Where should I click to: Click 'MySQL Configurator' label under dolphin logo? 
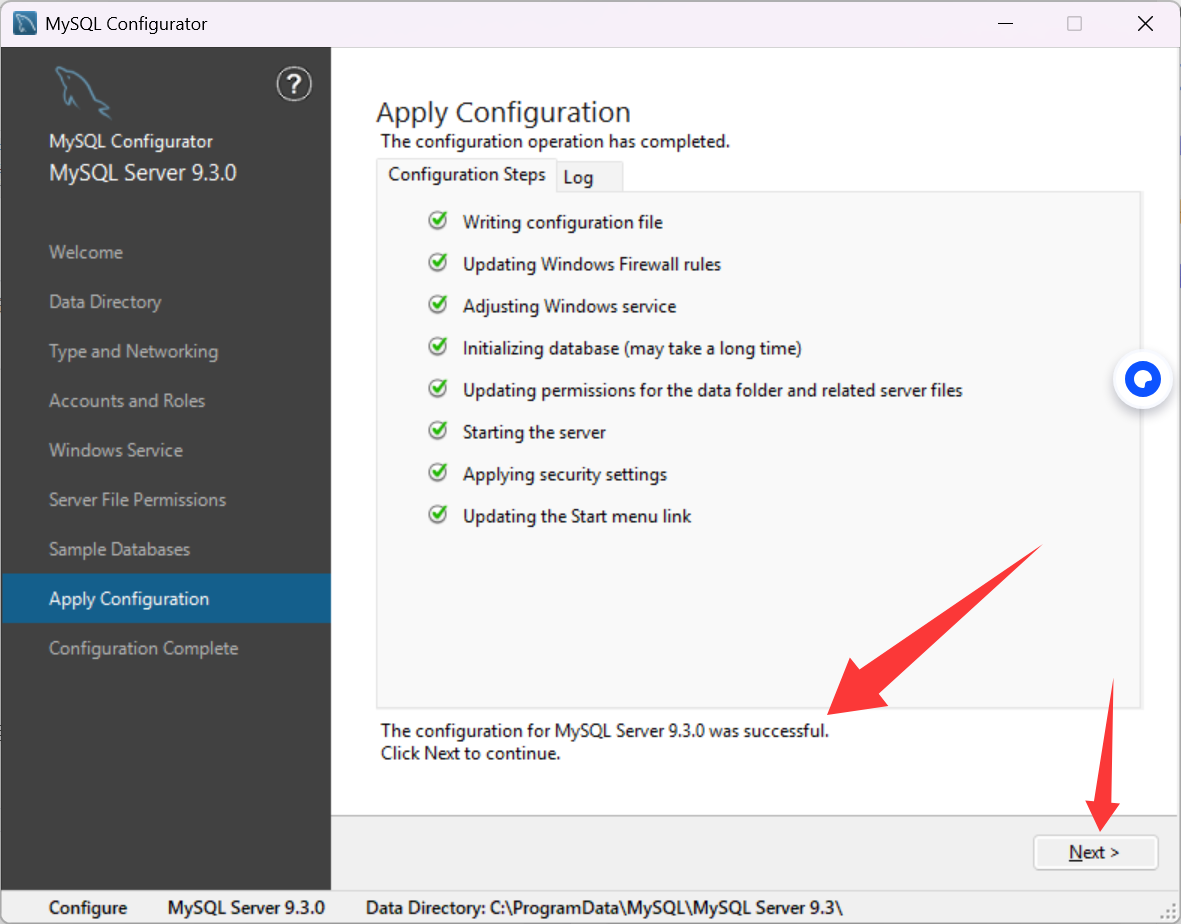[x=130, y=142]
